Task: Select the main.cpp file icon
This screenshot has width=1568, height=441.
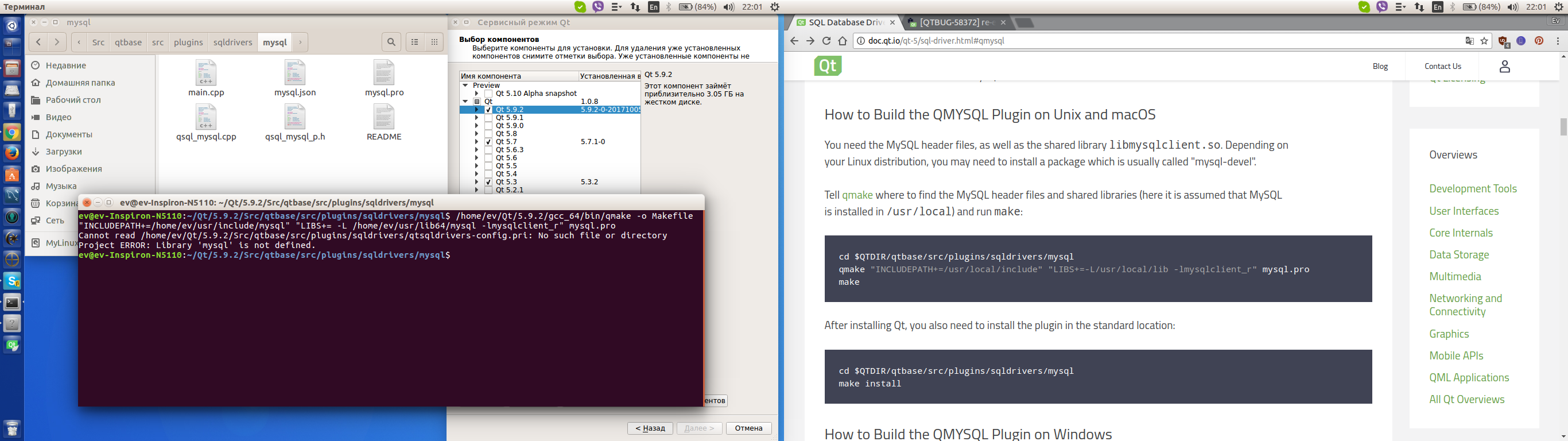Action: pyautogui.click(x=205, y=72)
